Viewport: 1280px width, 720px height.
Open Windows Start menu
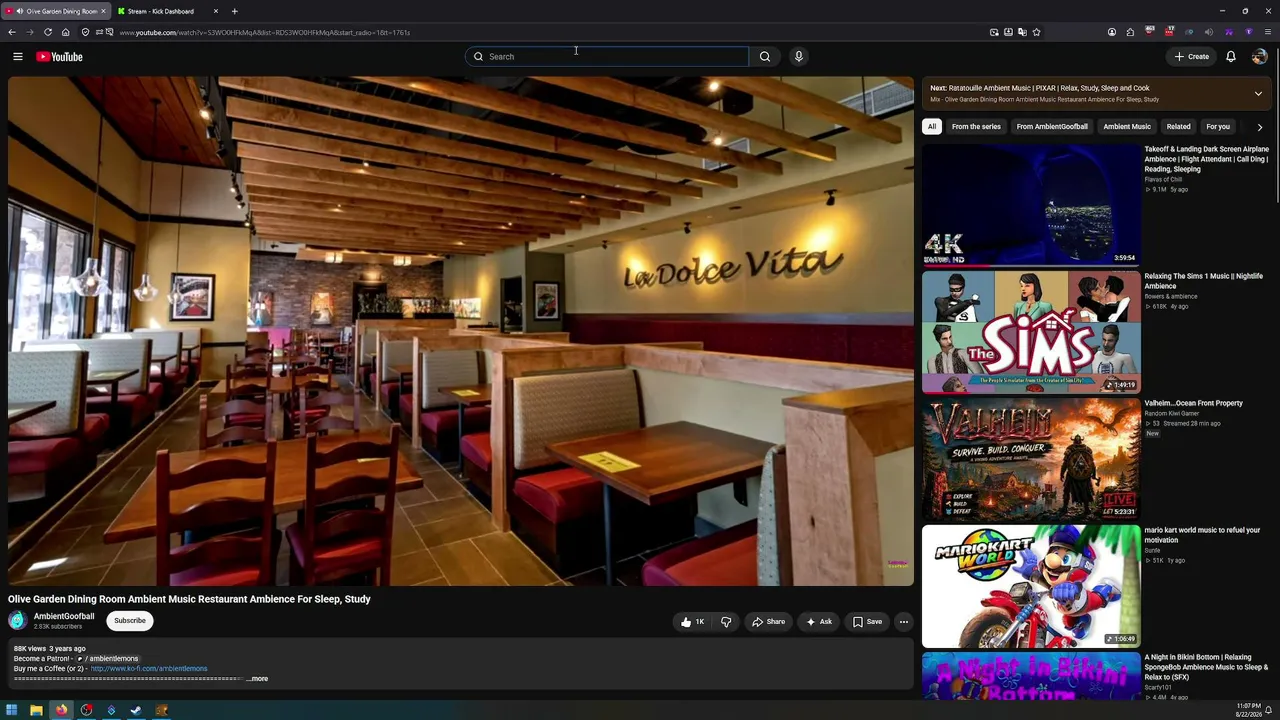12,710
